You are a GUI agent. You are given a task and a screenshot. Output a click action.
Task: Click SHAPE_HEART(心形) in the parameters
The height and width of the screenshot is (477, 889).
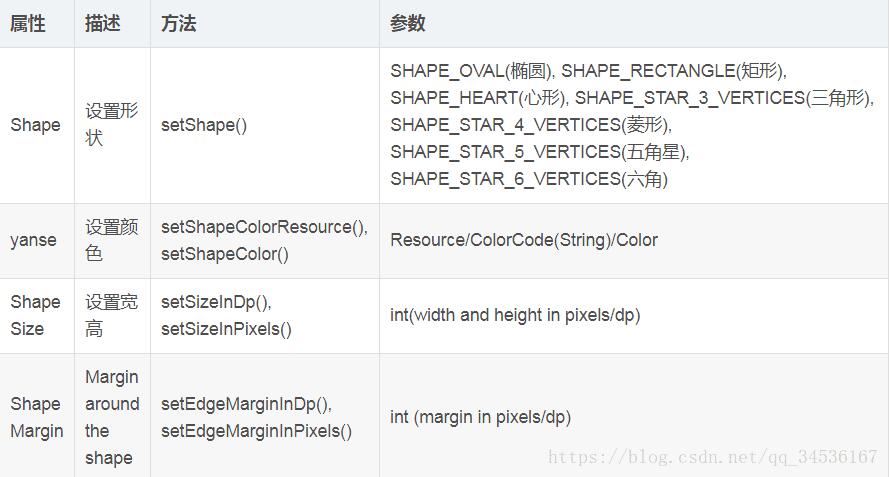coord(478,98)
